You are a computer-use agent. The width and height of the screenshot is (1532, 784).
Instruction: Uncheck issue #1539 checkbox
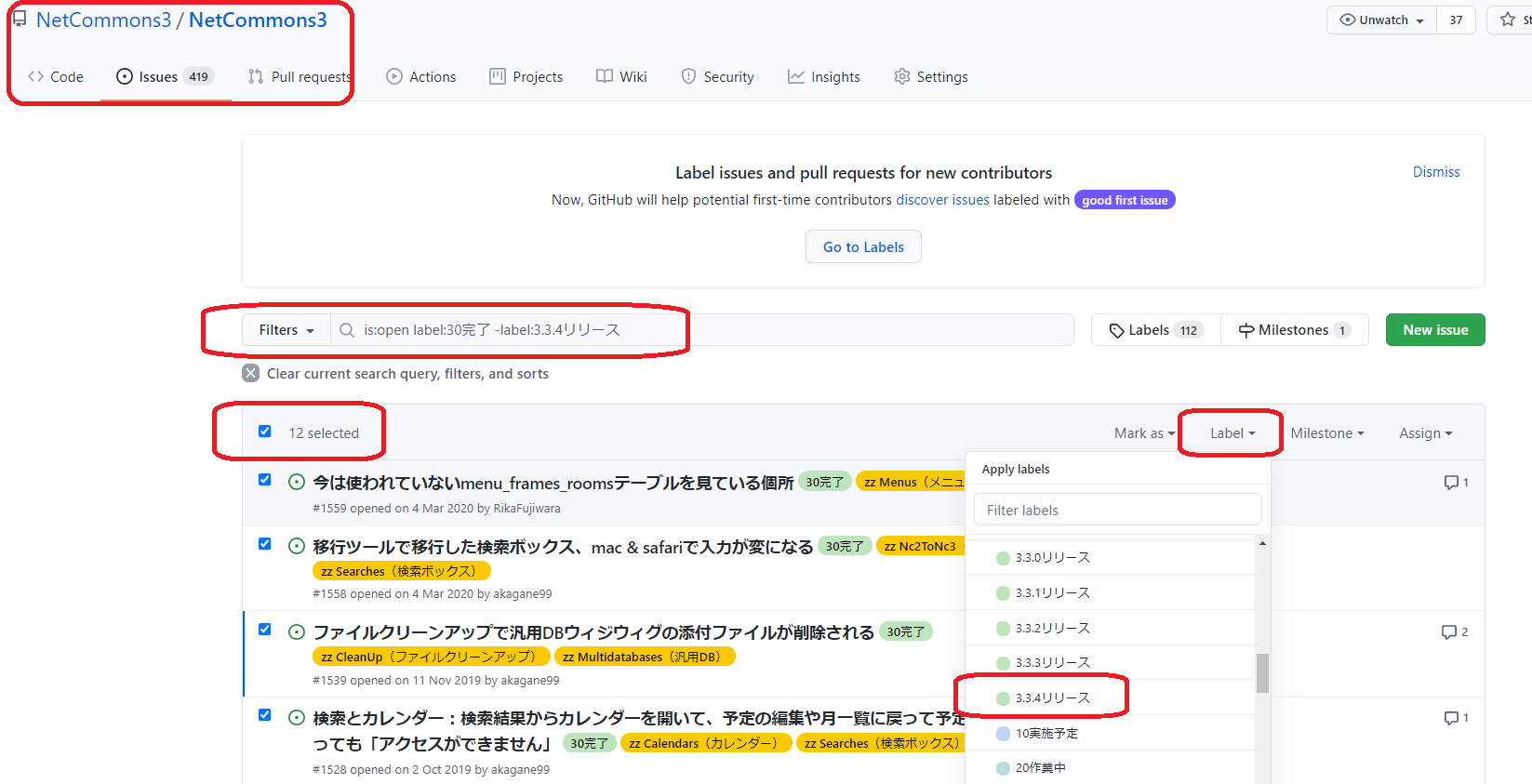(x=265, y=630)
